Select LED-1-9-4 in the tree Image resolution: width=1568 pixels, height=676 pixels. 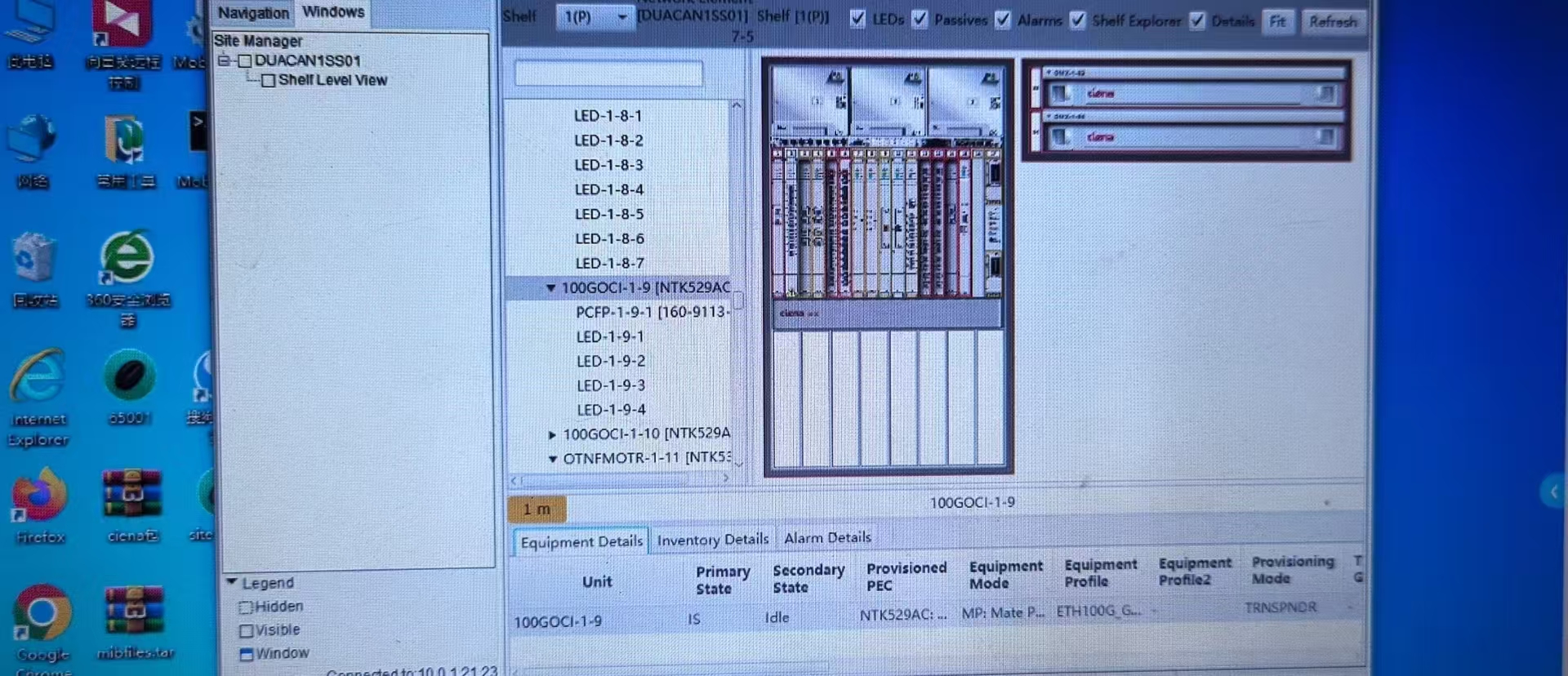pos(612,410)
